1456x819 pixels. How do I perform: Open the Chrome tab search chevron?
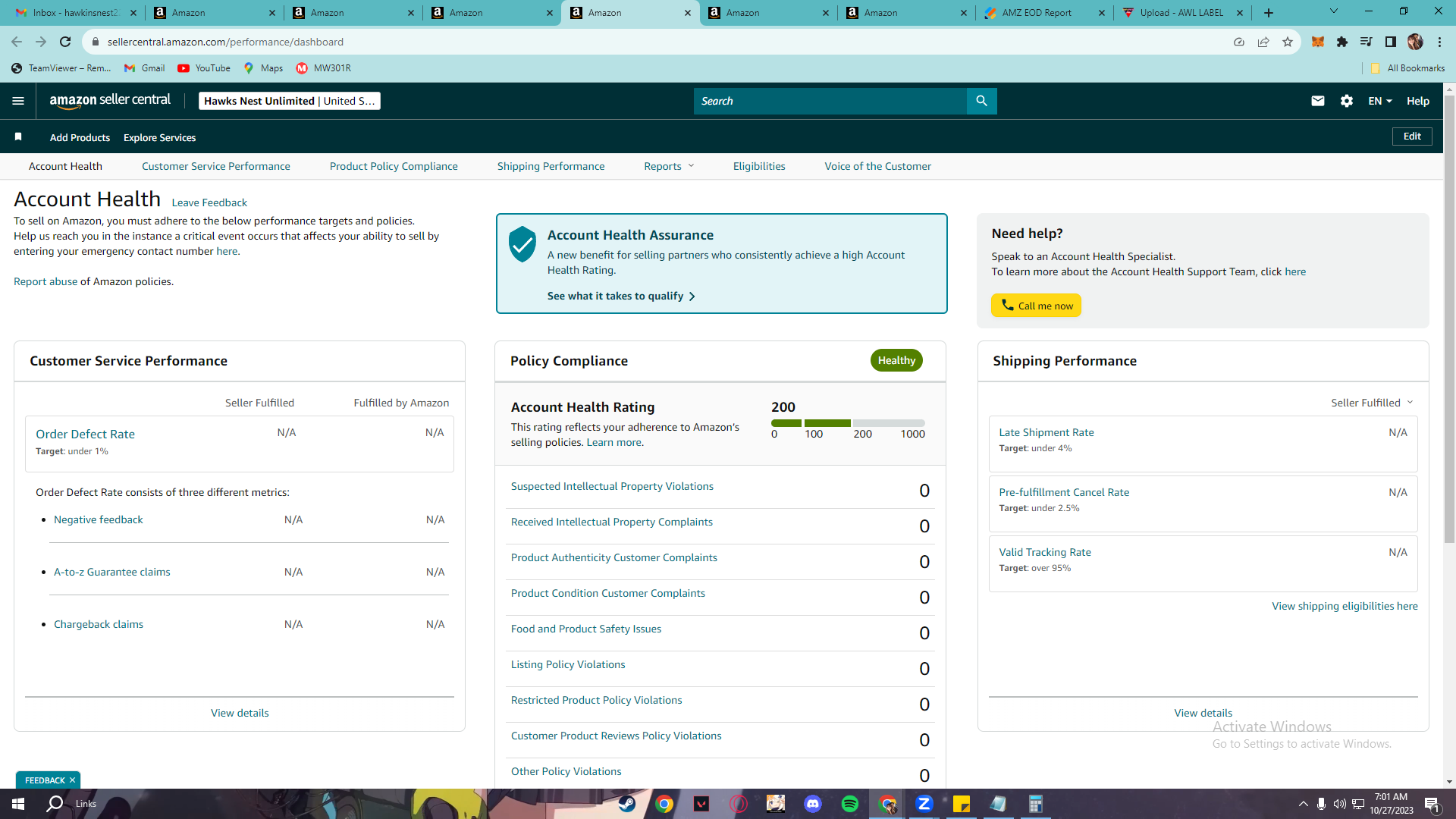coord(1334,11)
